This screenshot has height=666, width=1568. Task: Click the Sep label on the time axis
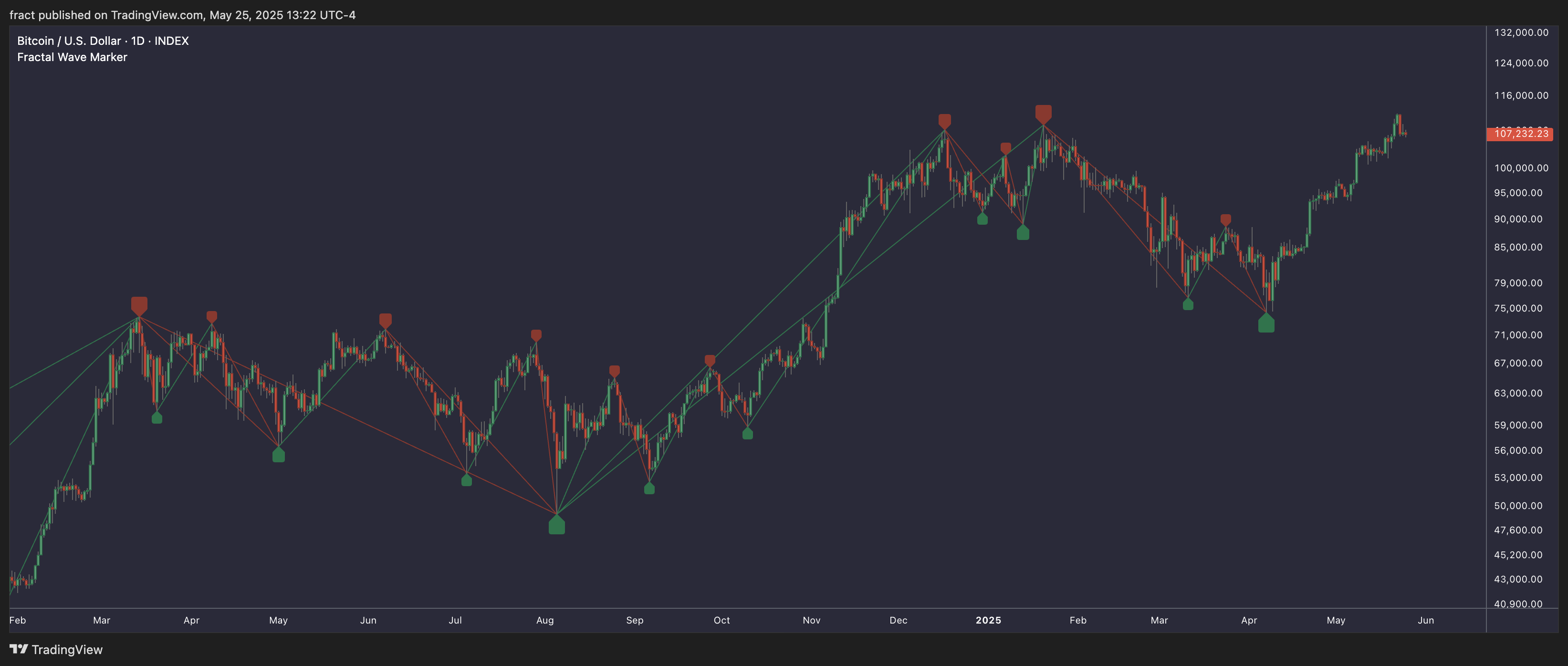coord(635,620)
